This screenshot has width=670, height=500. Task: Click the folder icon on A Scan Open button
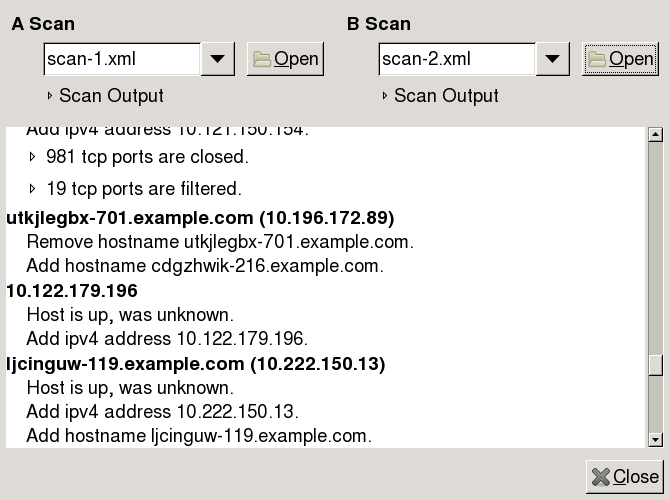point(262,59)
